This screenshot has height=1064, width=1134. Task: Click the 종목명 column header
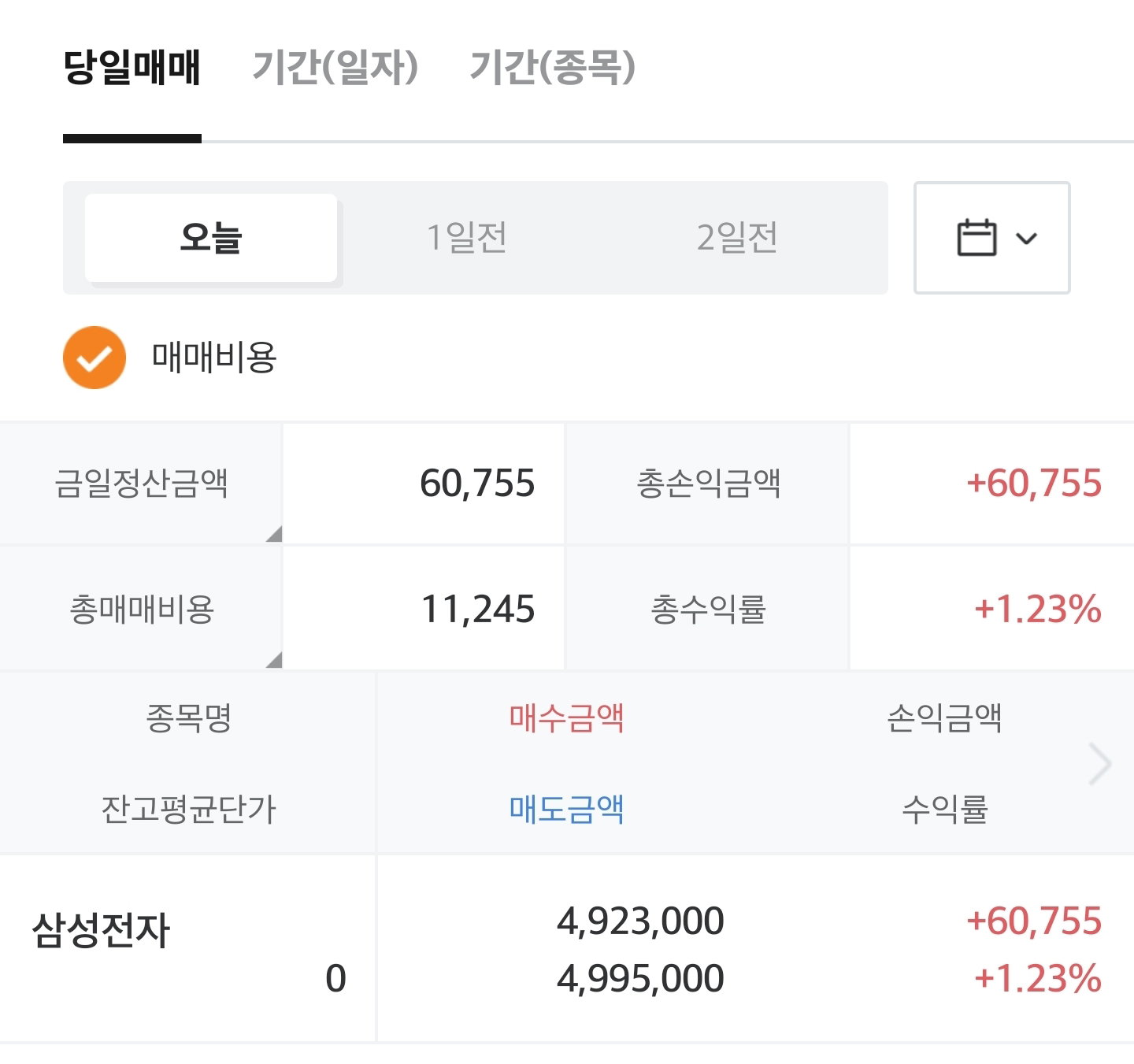(189, 717)
